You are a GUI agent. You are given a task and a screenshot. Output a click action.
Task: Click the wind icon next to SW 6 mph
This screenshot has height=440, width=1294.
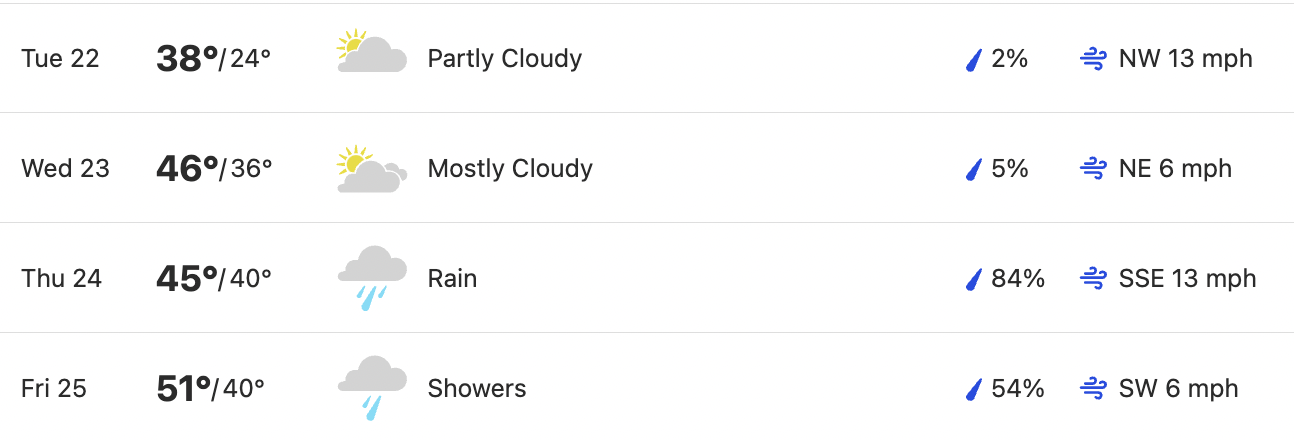[1093, 389]
